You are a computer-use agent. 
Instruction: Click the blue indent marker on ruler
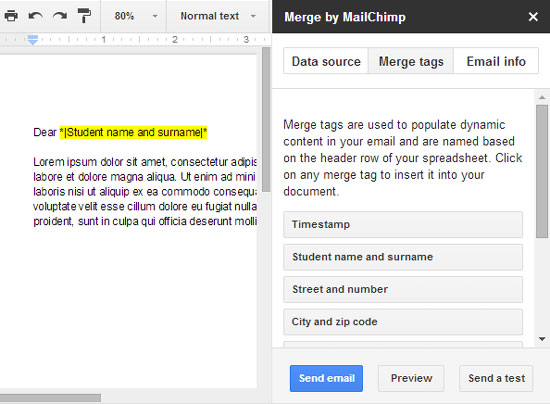pyautogui.click(x=33, y=40)
